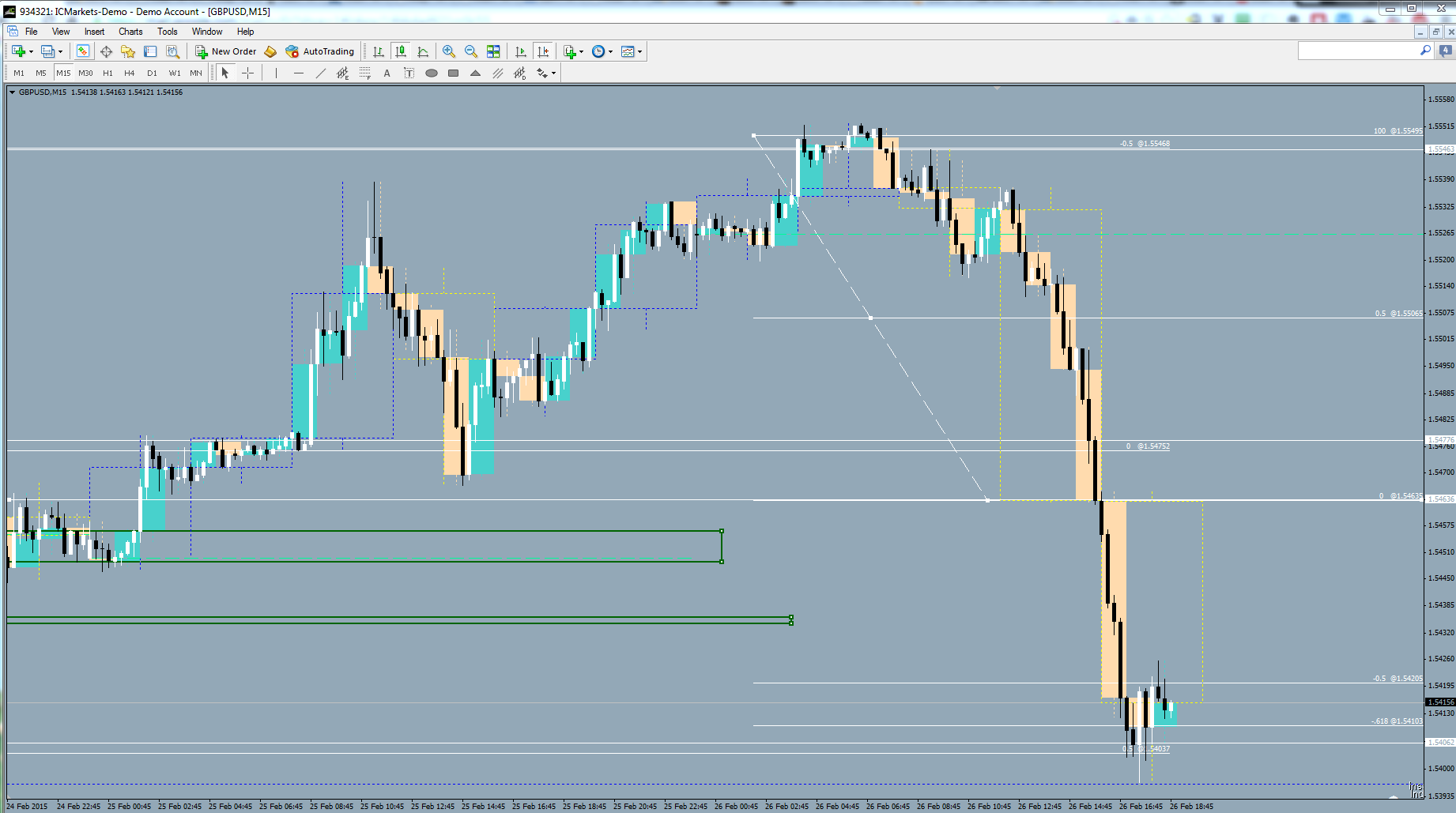This screenshot has height=813, width=1456.
Task: Select the Cursor arrow tool
Action: coord(225,73)
